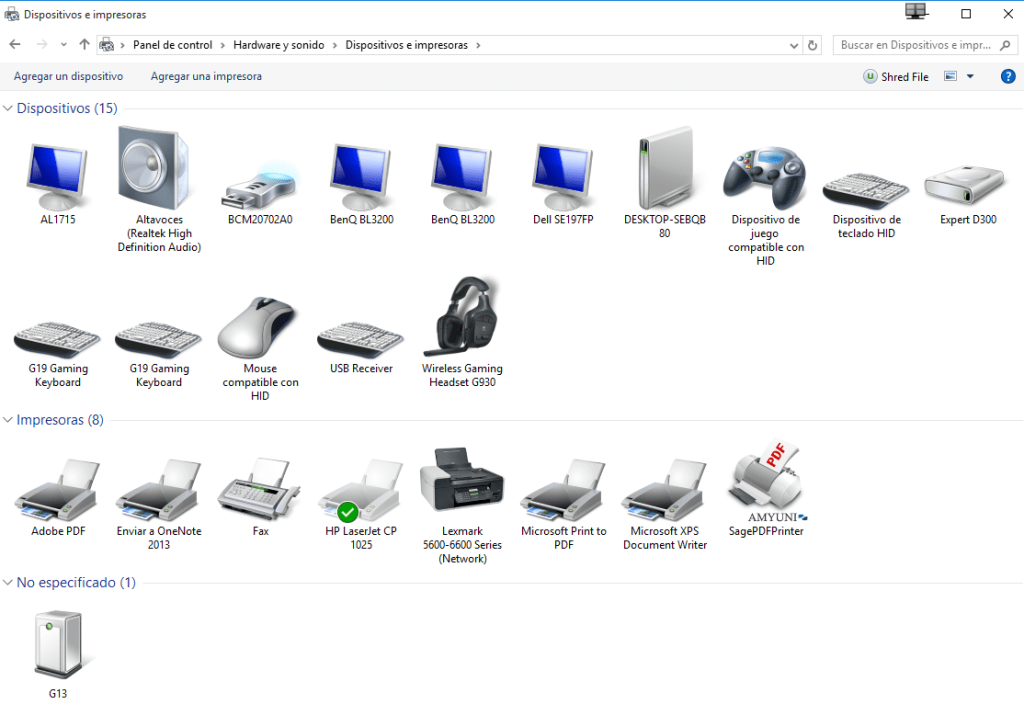Image resolution: width=1024 pixels, height=704 pixels.
Task: Collapse the Dispositivos (15) group
Action: (x=8, y=108)
